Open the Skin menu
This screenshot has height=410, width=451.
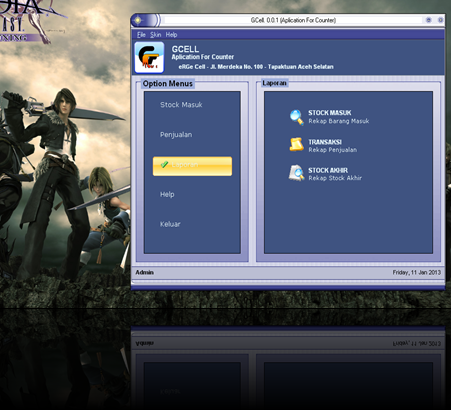tap(155, 35)
